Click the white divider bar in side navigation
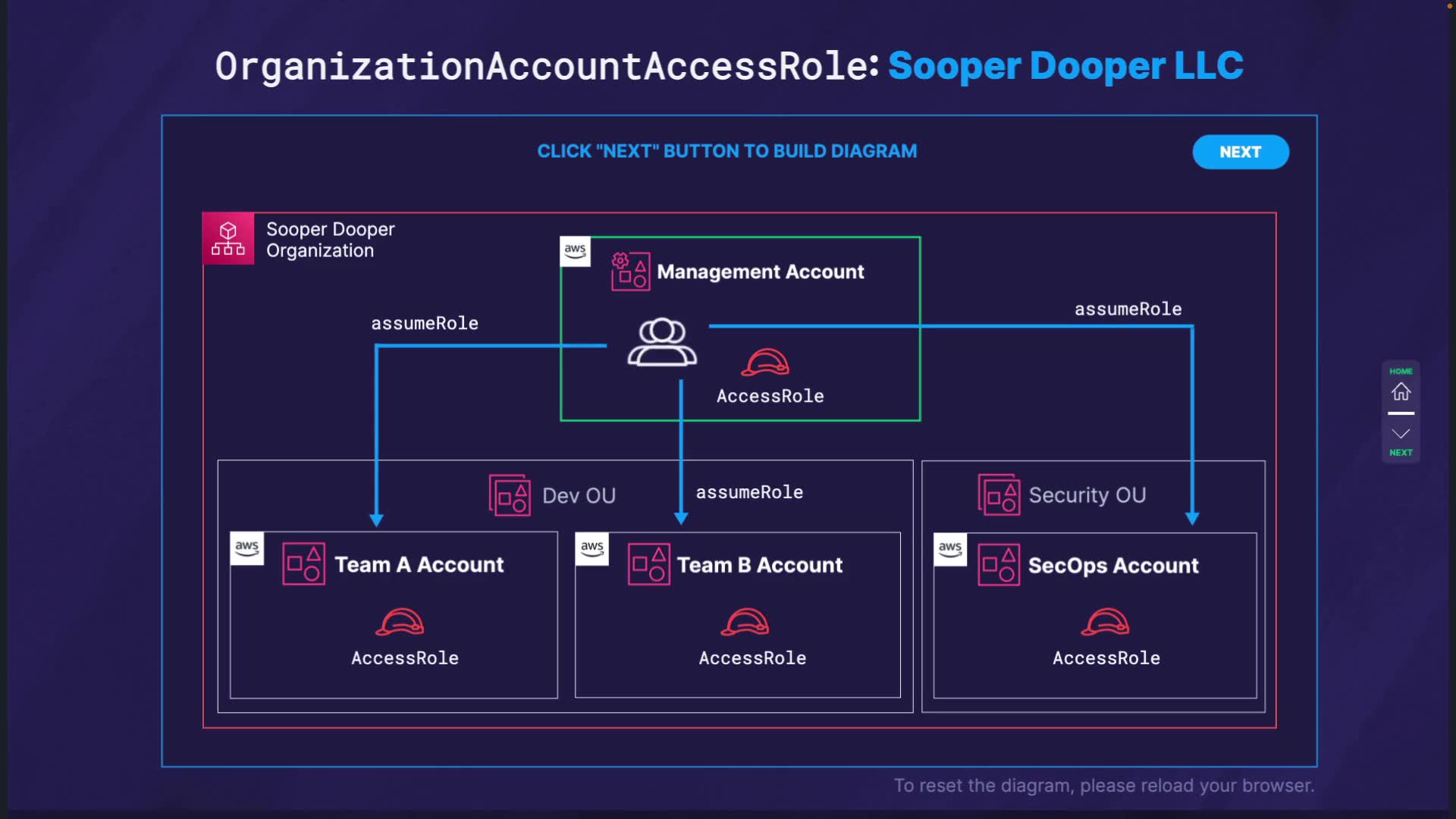The width and height of the screenshot is (1456, 819). [1401, 413]
